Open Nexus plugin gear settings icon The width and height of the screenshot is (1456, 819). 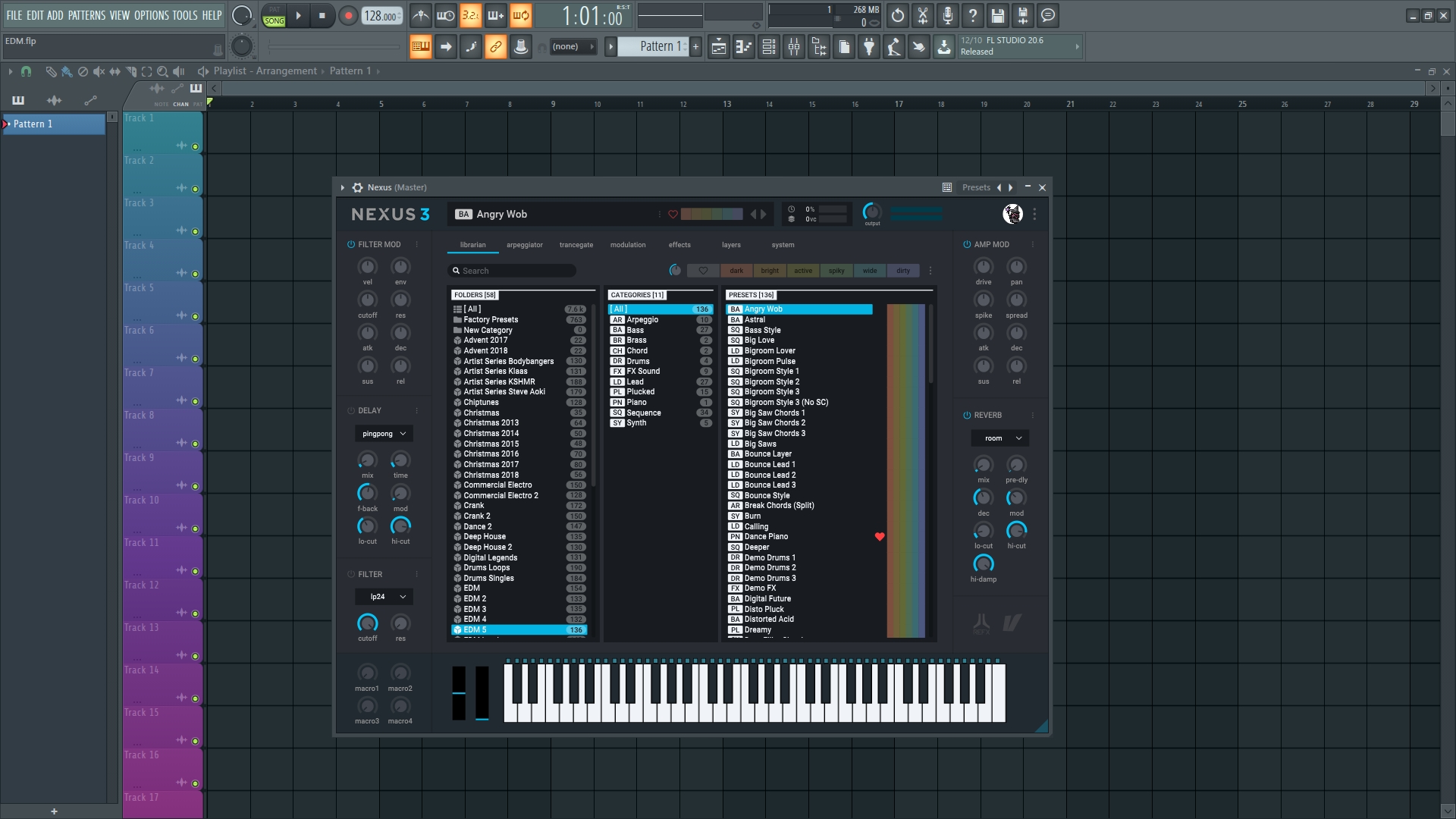pyautogui.click(x=357, y=187)
